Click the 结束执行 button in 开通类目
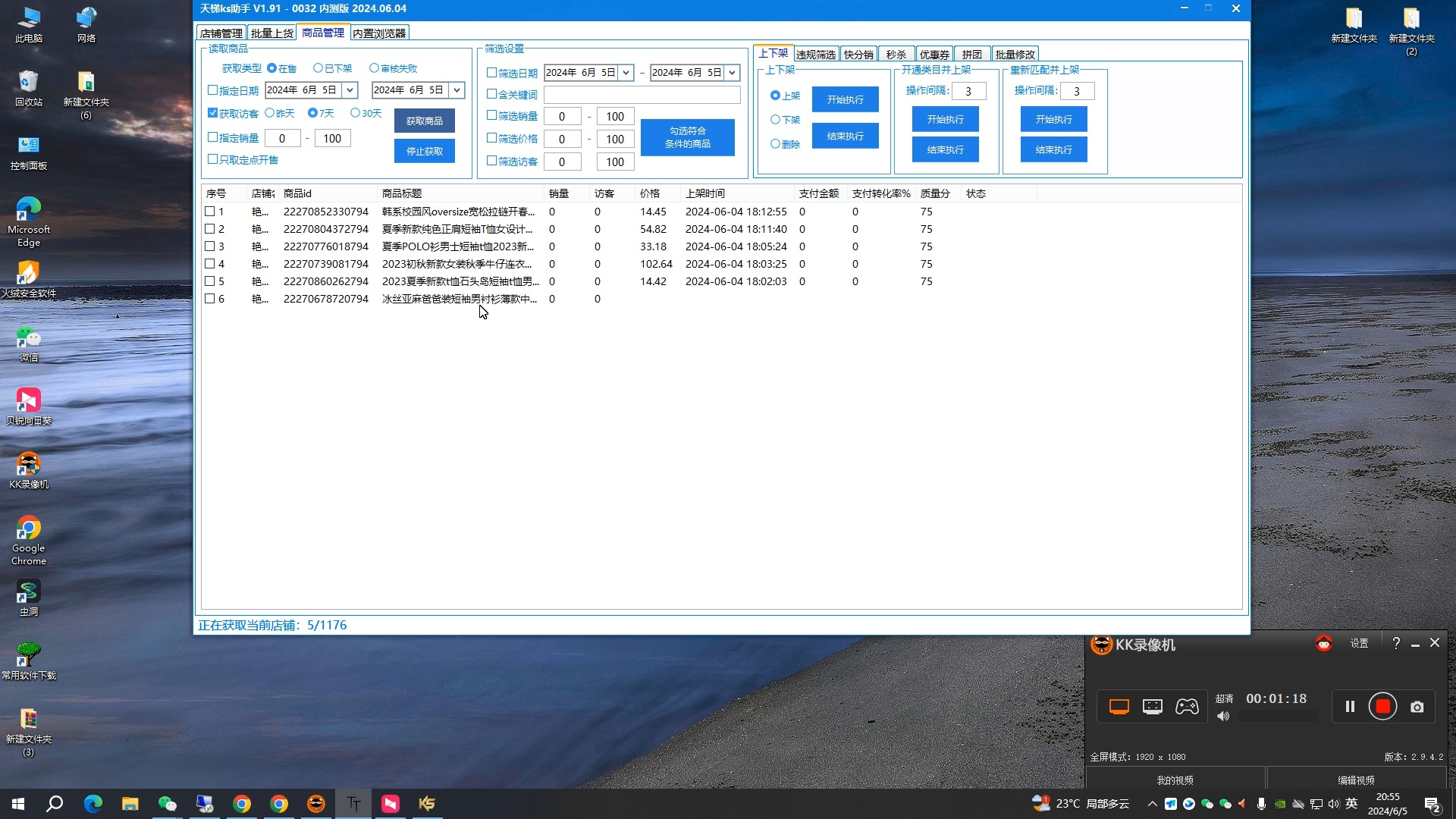Screen dimensions: 1456x819 (x=946, y=149)
